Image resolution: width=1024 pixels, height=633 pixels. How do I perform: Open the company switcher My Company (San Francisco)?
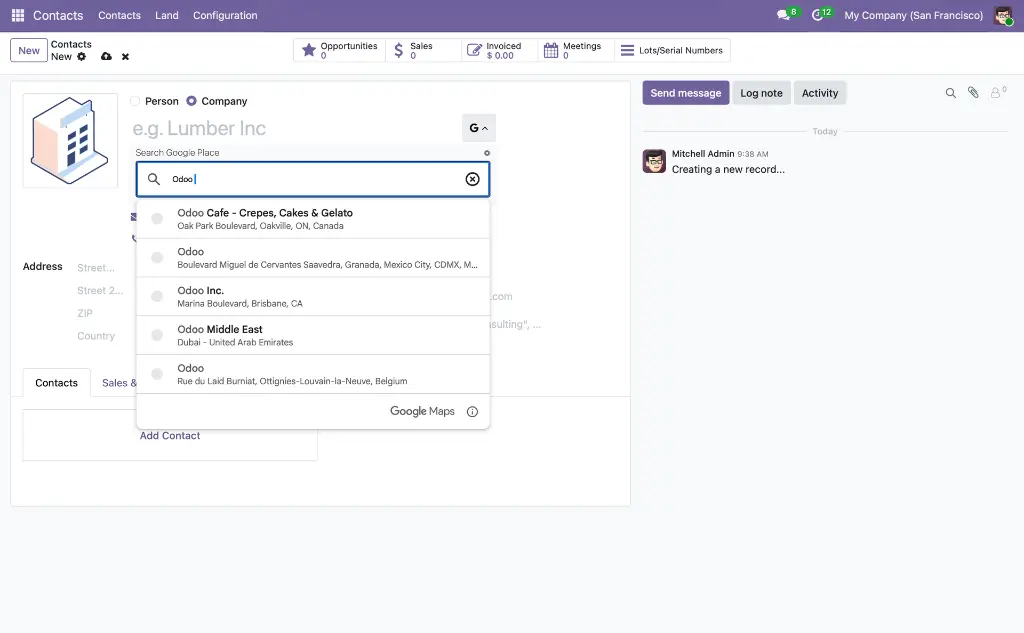pos(913,15)
